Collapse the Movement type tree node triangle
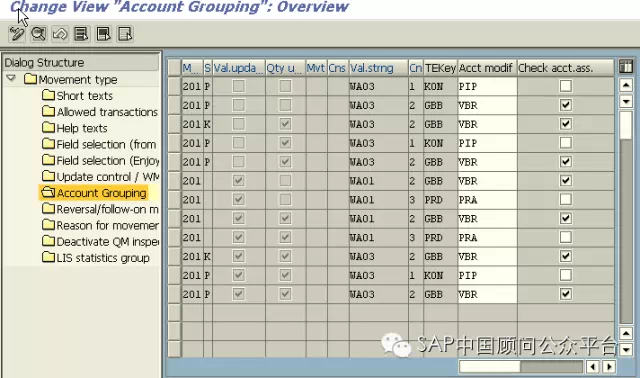This screenshot has width=640, height=378. (x=11, y=78)
